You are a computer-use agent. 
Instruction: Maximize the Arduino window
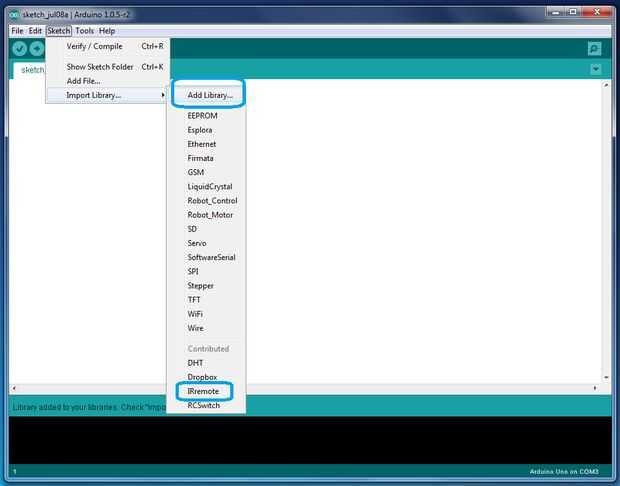pos(573,13)
